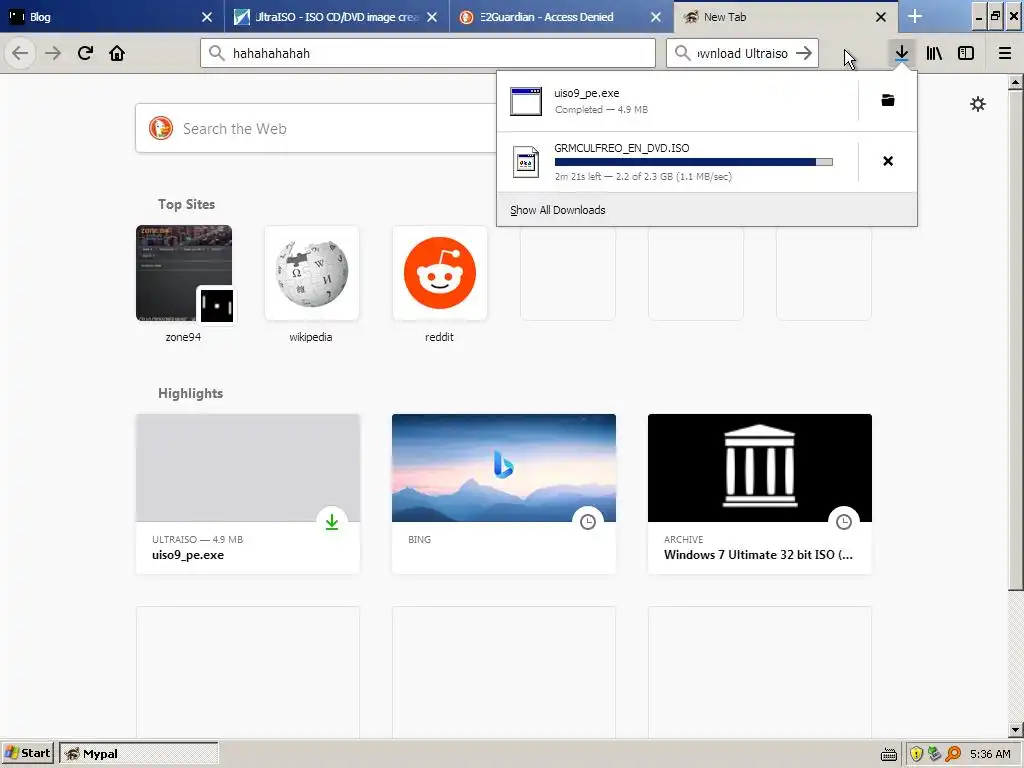
Task: Switch to the UltraISO tab
Action: pos(337,17)
